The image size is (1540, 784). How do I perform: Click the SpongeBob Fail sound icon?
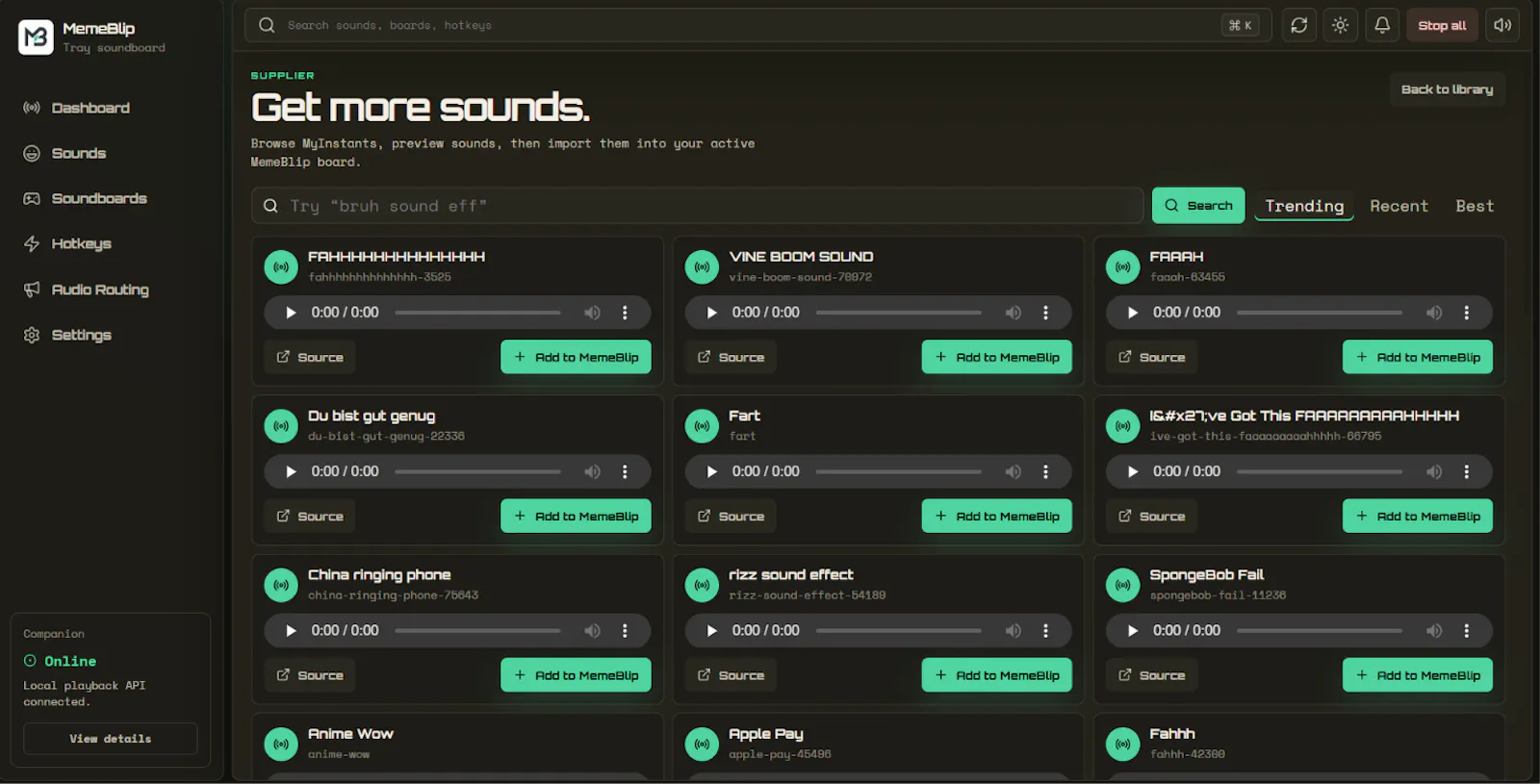1122,585
